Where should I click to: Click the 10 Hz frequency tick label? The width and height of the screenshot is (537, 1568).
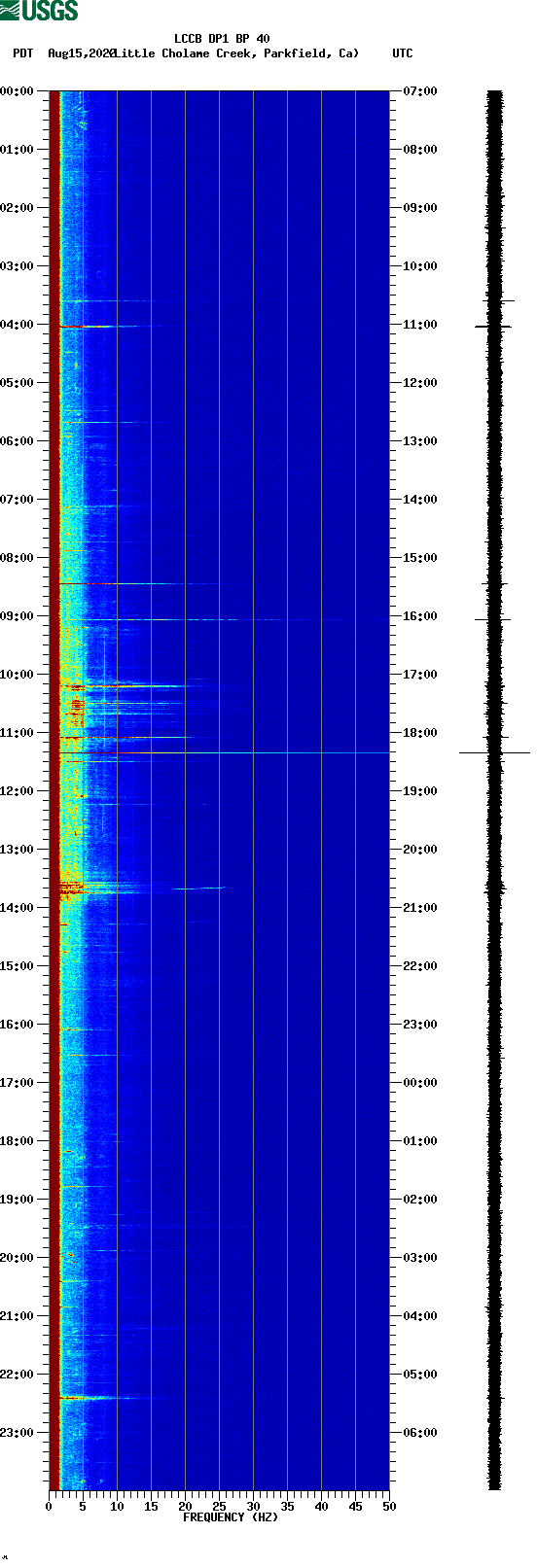coord(117,1507)
